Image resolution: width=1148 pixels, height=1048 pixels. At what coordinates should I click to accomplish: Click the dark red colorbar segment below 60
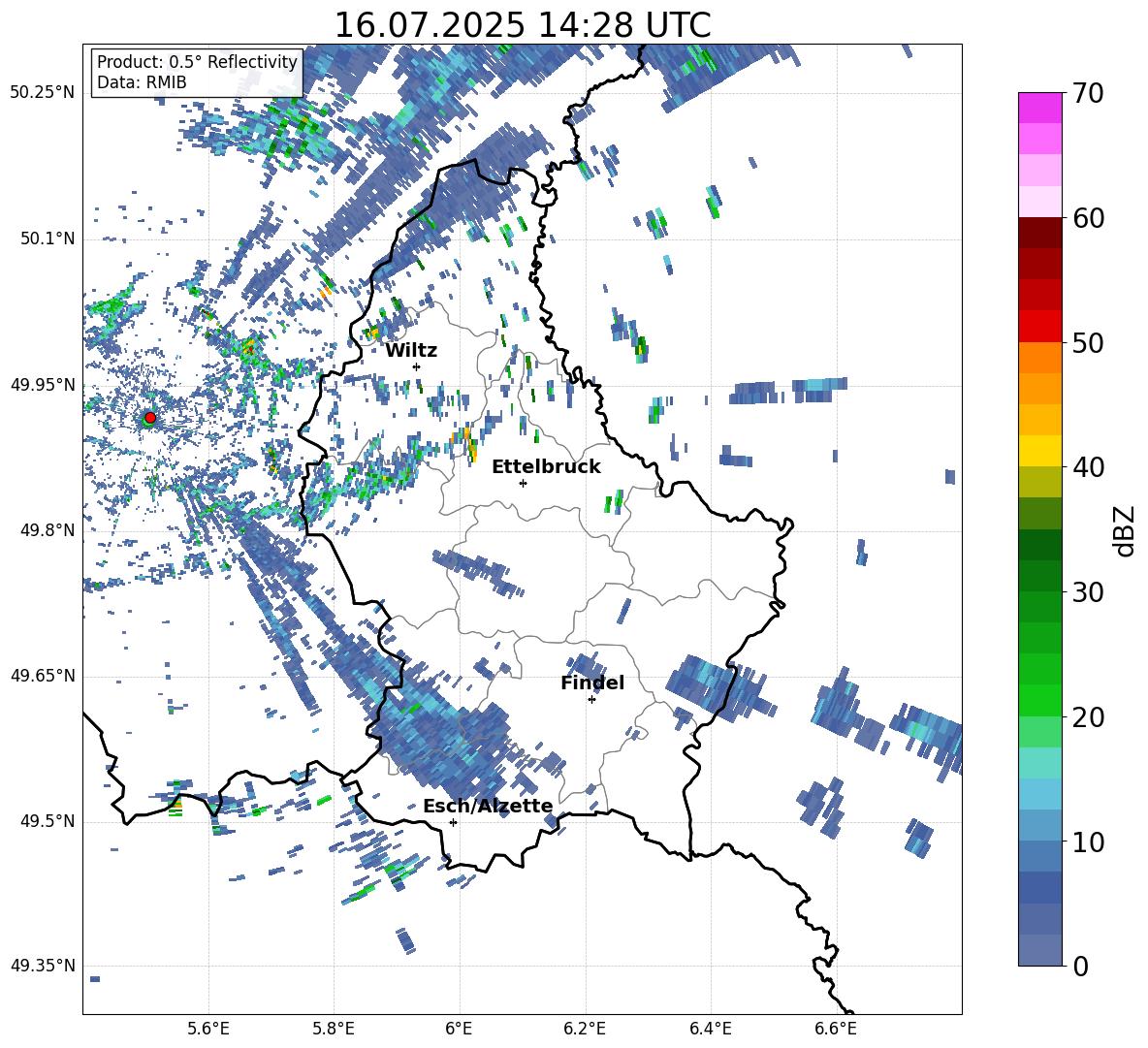point(1039,233)
